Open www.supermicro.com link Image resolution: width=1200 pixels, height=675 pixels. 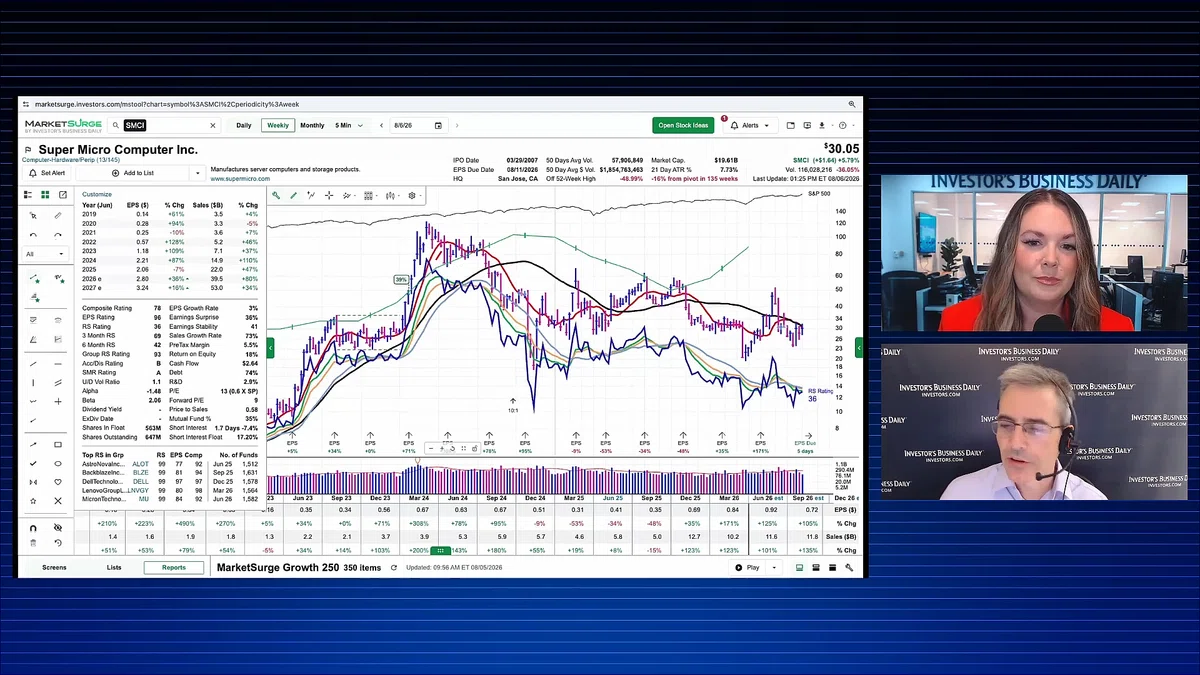tap(240, 179)
